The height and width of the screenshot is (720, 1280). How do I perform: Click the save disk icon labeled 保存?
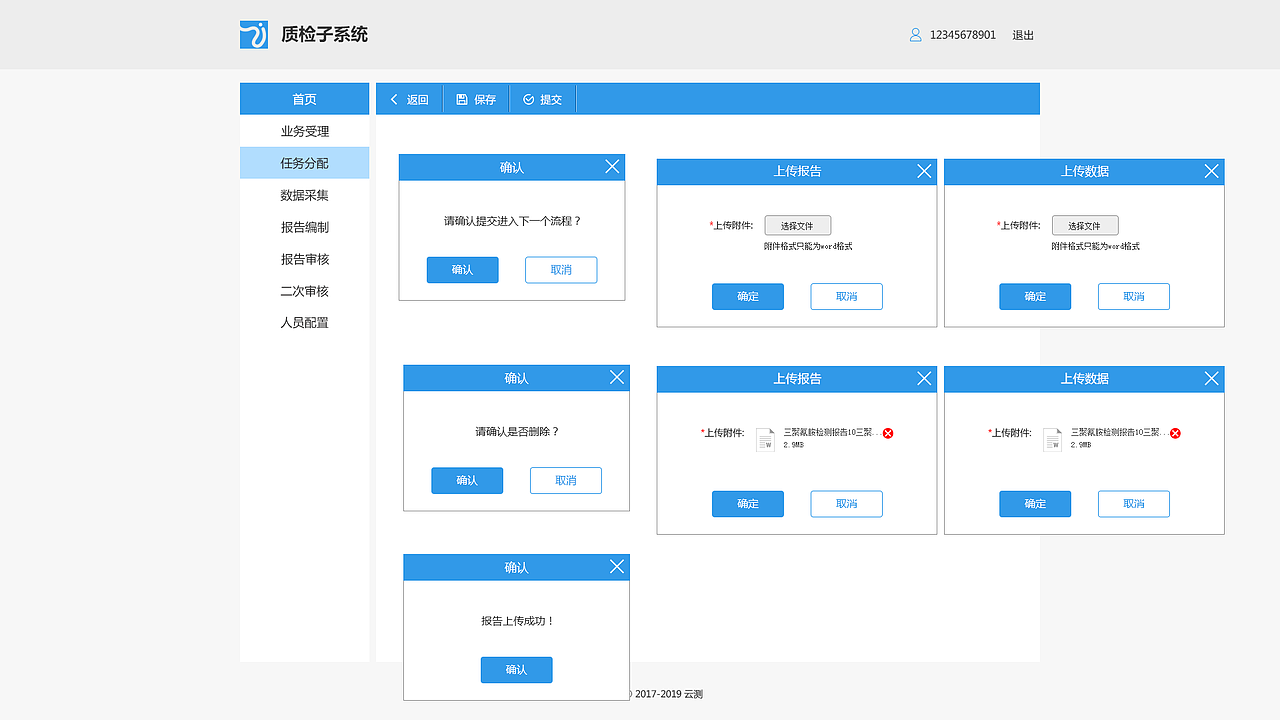[x=461, y=98]
